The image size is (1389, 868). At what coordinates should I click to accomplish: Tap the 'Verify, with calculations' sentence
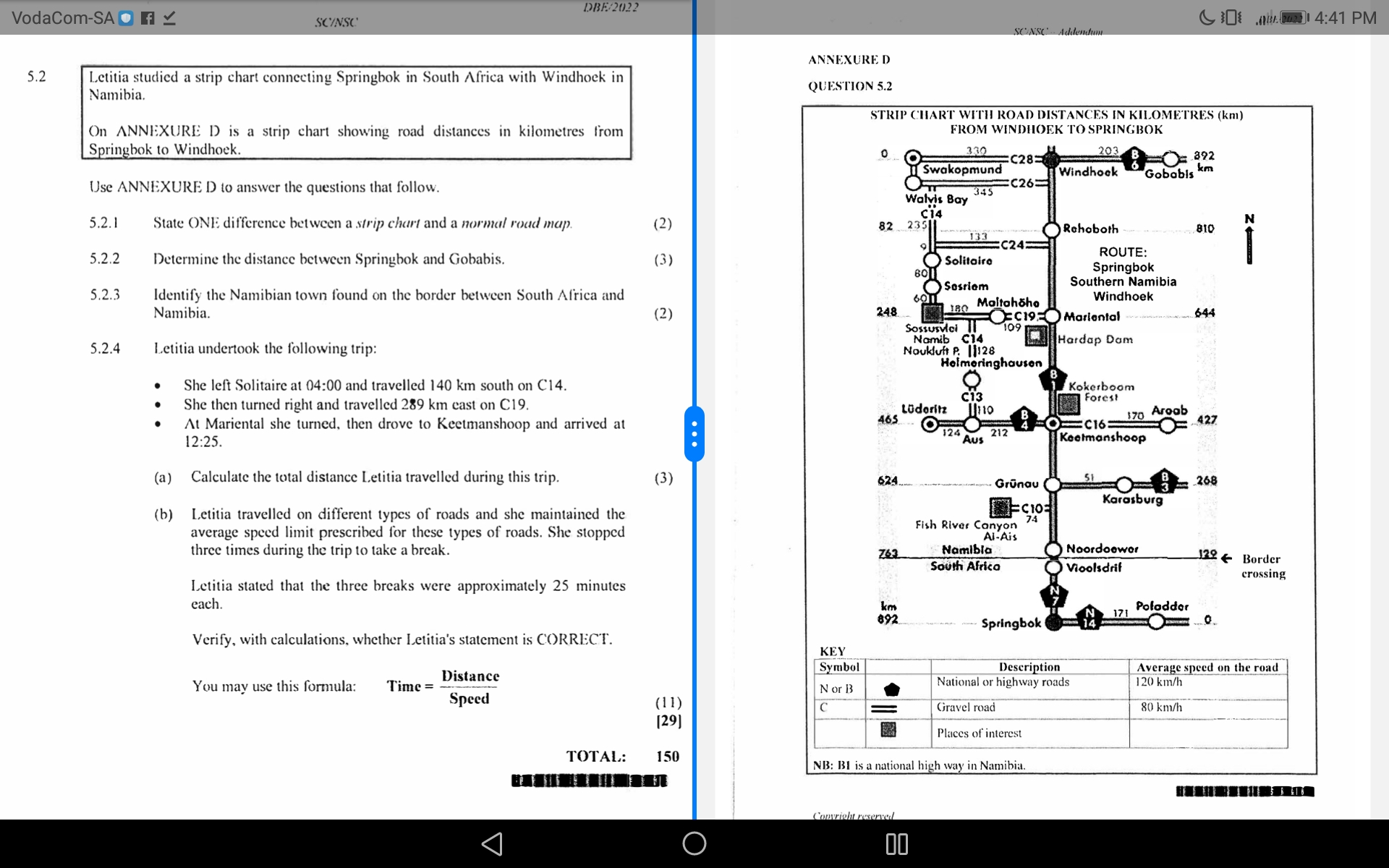(x=402, y=639)
